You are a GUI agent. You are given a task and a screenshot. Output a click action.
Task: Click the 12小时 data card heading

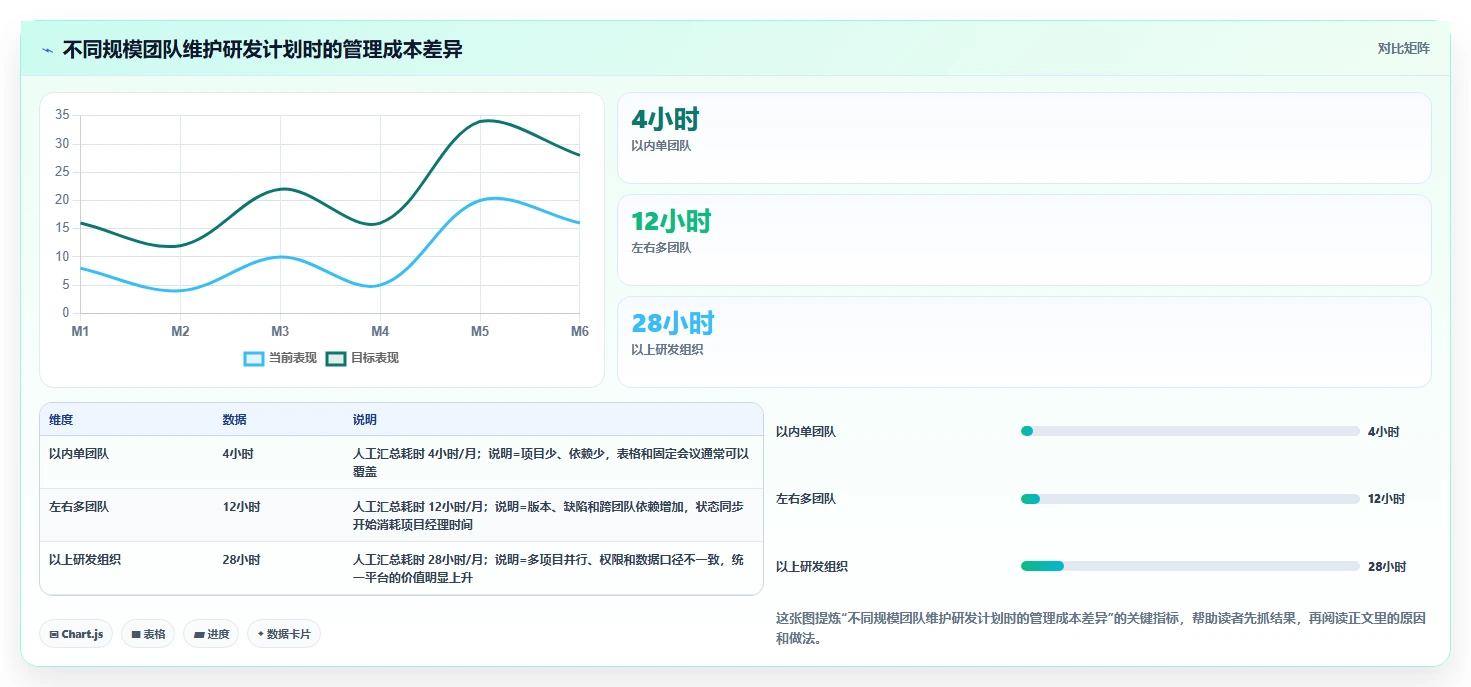click(671, 222)
